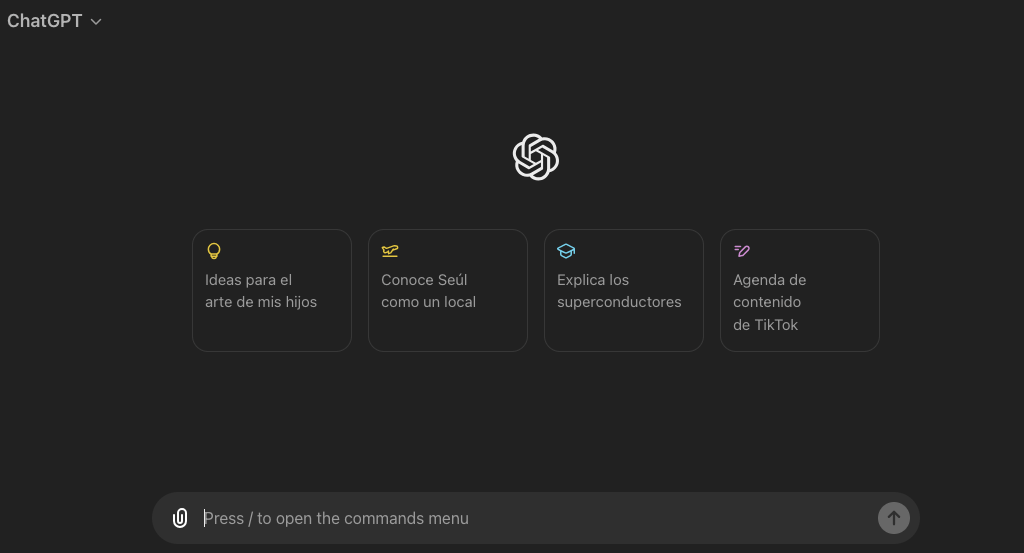This screenshot has width=1024, height=553.
Task: Click the paperclip attach file icon
Action: (x=180, y=518)
